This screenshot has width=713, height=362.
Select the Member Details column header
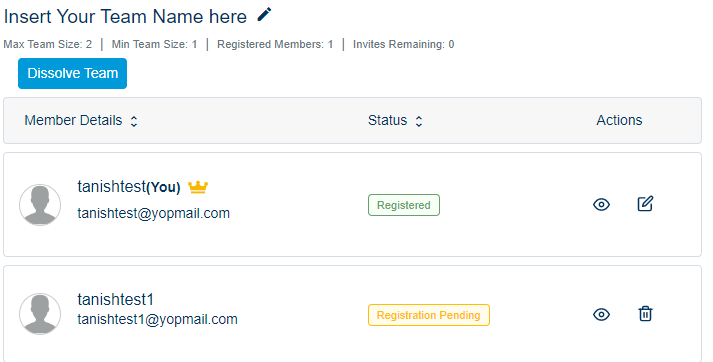(x=73, y=121)
